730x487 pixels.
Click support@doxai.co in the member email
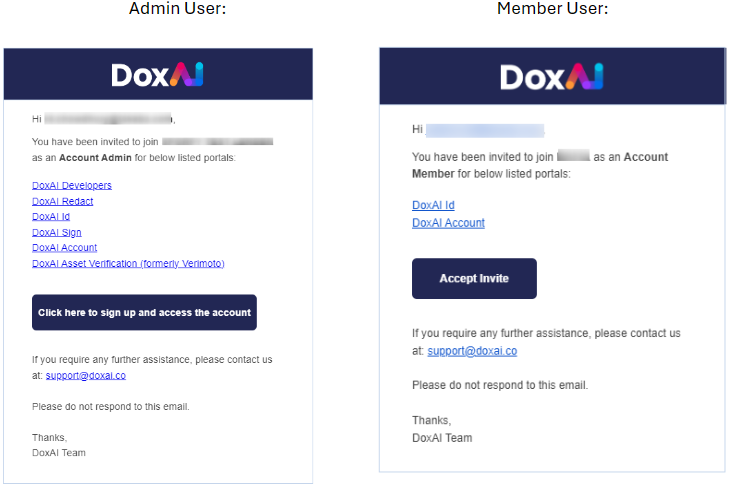pyautogui.click(x=472, y=351)
